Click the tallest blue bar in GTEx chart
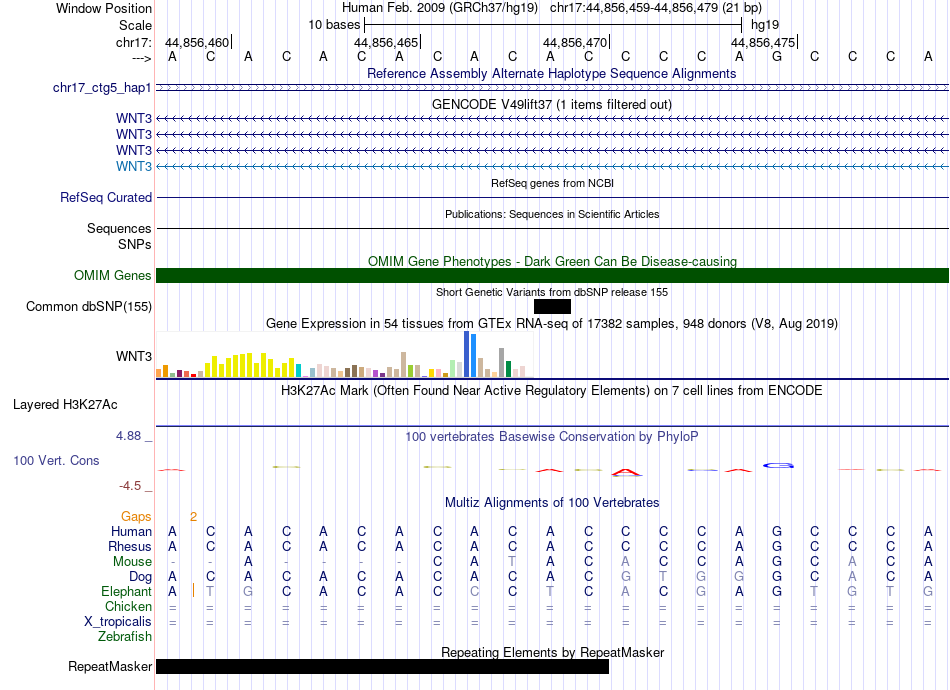Screen dimensions: 950x690 [x=467, y=354]
